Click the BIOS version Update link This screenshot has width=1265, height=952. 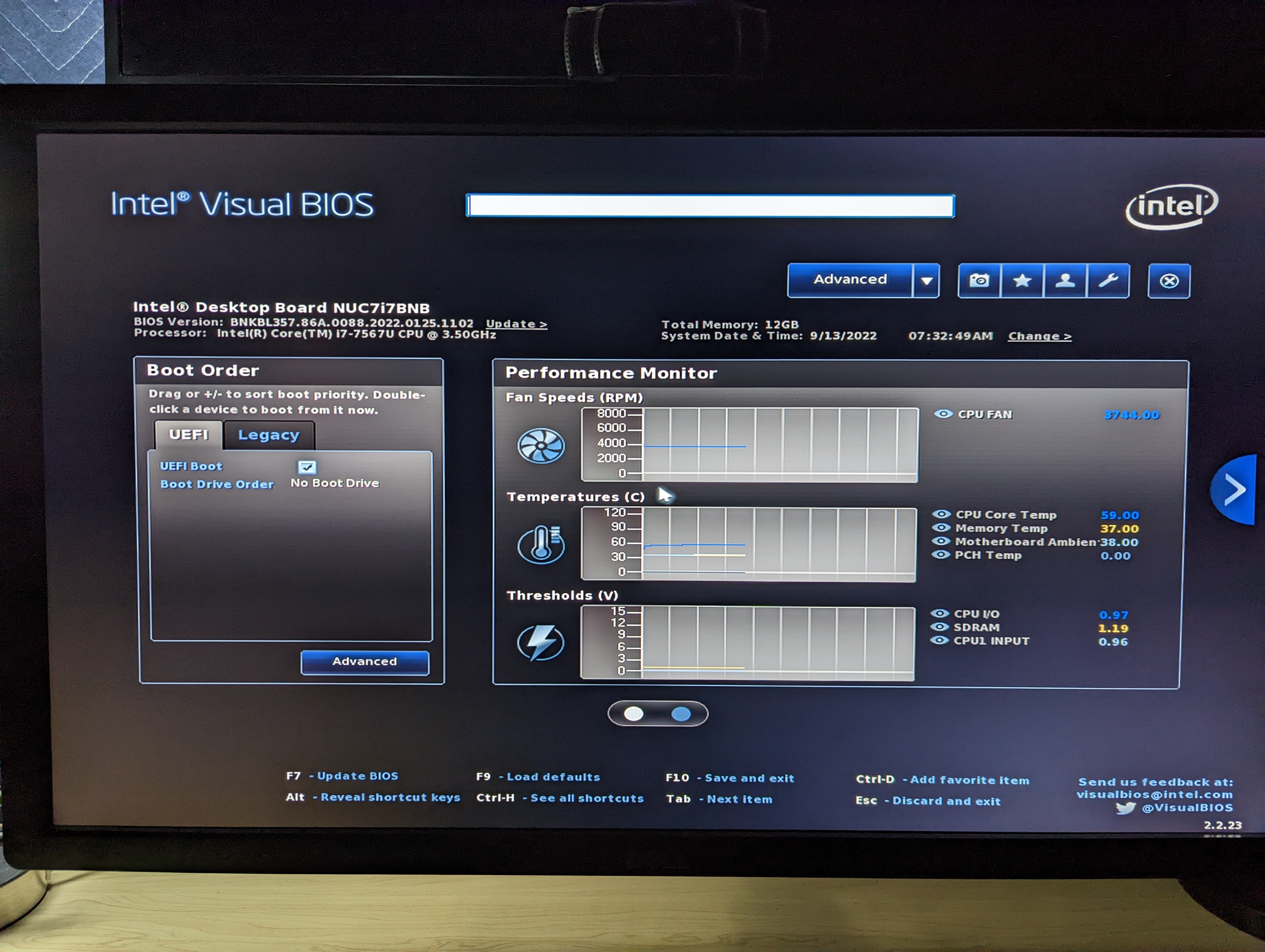[x=516, y=324]
